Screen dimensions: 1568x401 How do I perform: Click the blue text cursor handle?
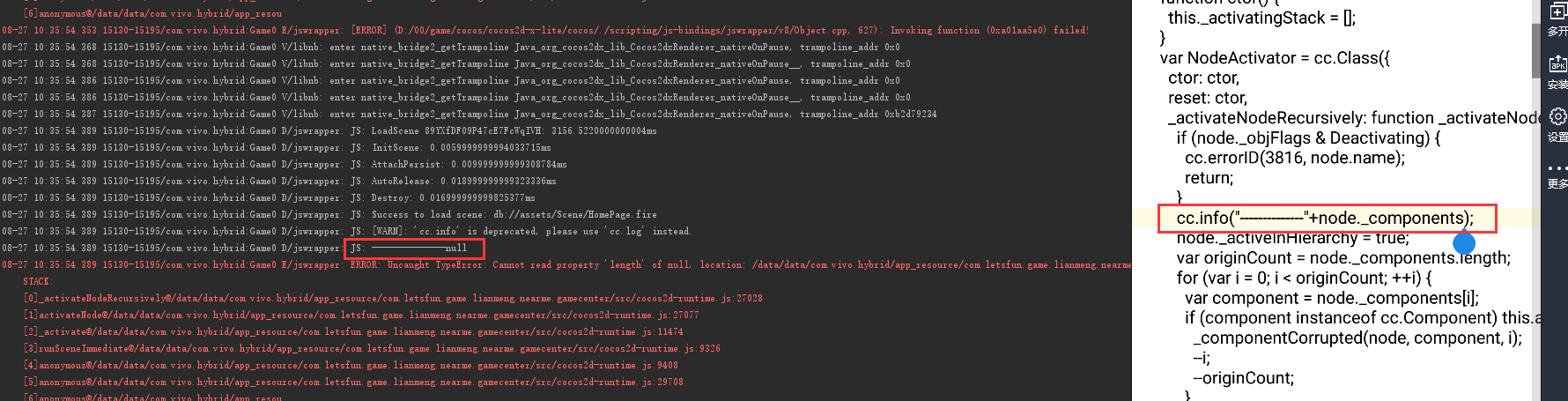pos(1463,244)
